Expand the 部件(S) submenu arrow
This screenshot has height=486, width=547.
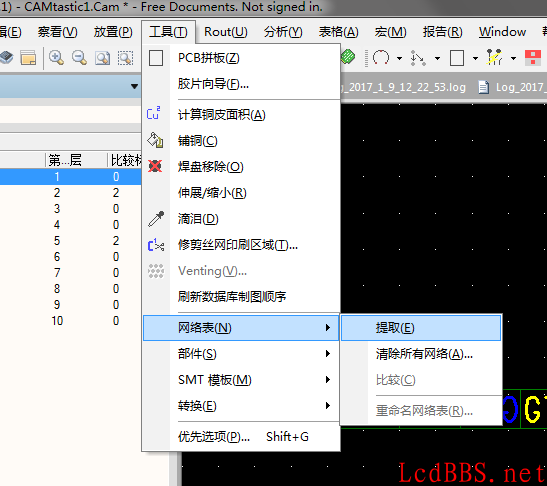coord(328,354)
